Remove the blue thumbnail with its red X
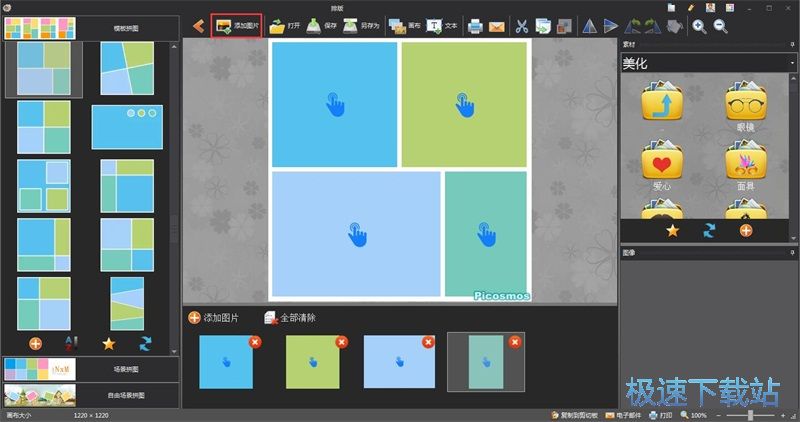Viewport: 800px width, 422px height. point(255,341)
